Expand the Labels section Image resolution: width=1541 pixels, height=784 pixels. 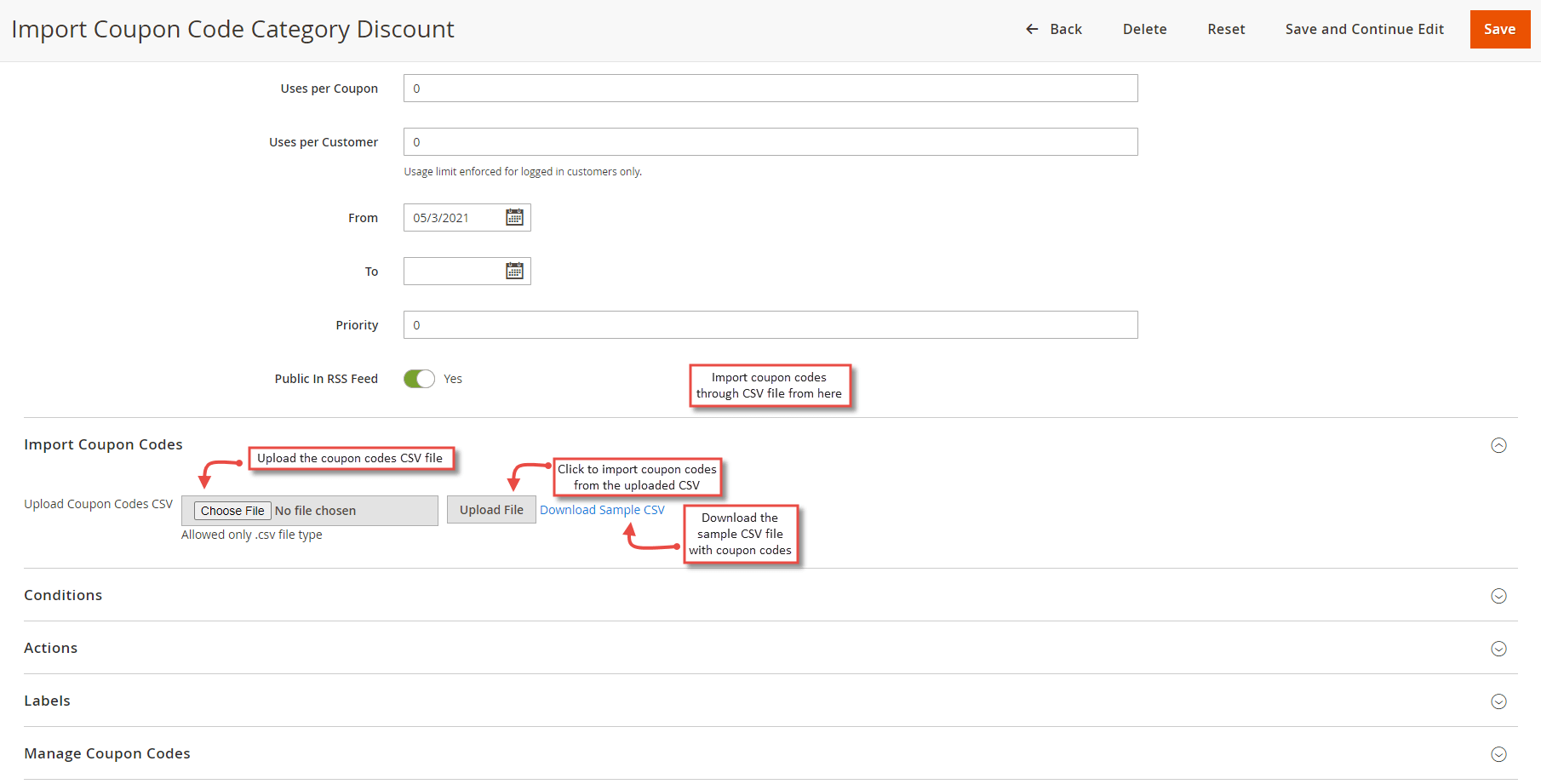click(1498, 701)
